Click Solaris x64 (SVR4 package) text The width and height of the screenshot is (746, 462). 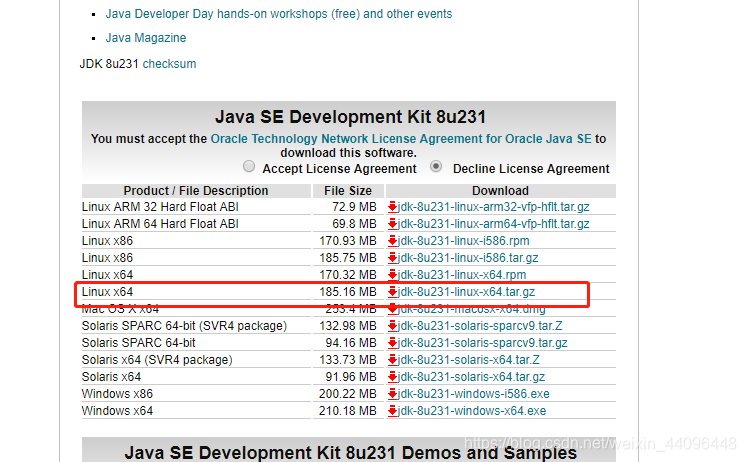pos(157,360)
